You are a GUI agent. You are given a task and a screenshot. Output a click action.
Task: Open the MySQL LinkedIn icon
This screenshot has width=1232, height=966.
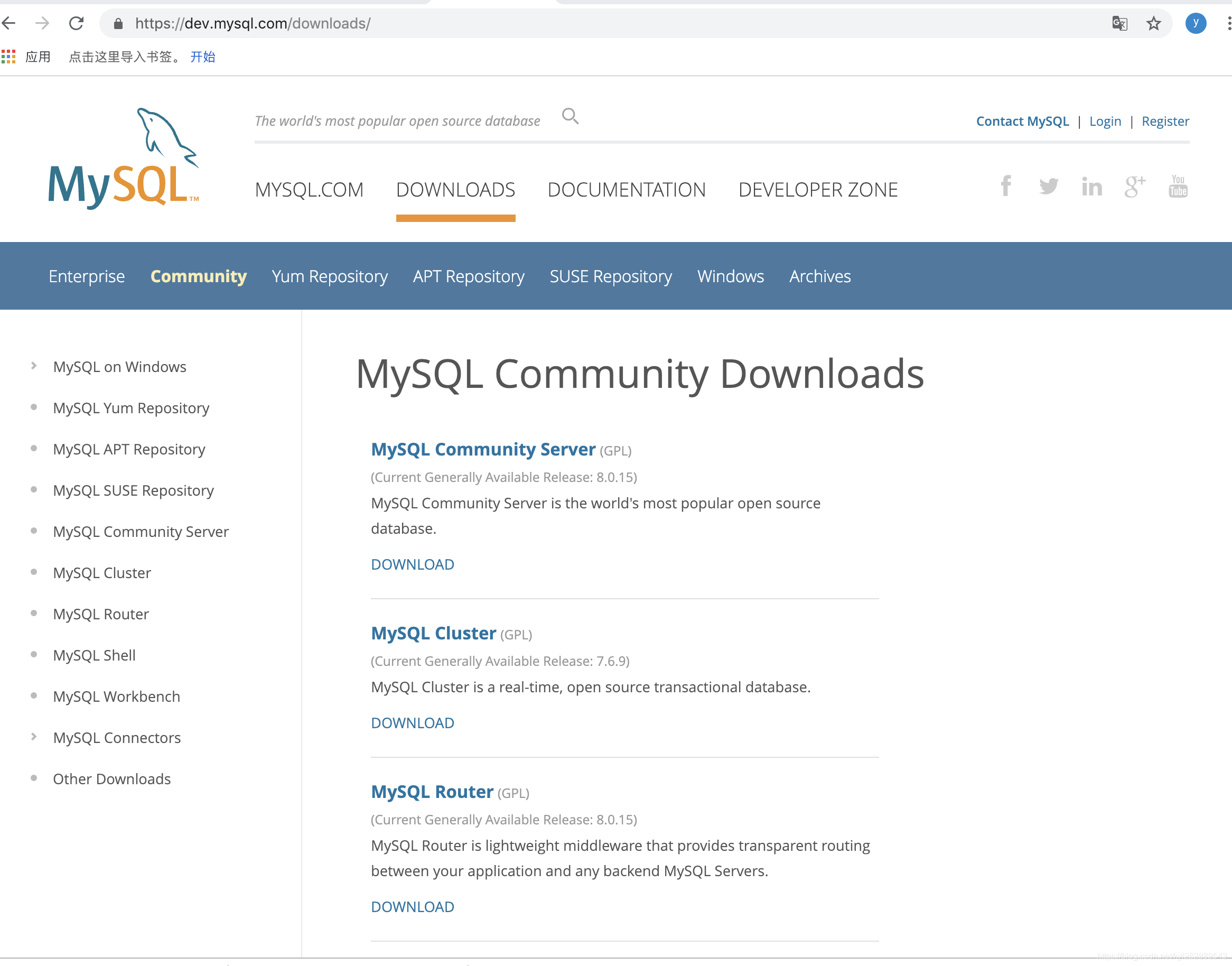coord(1092,186)
